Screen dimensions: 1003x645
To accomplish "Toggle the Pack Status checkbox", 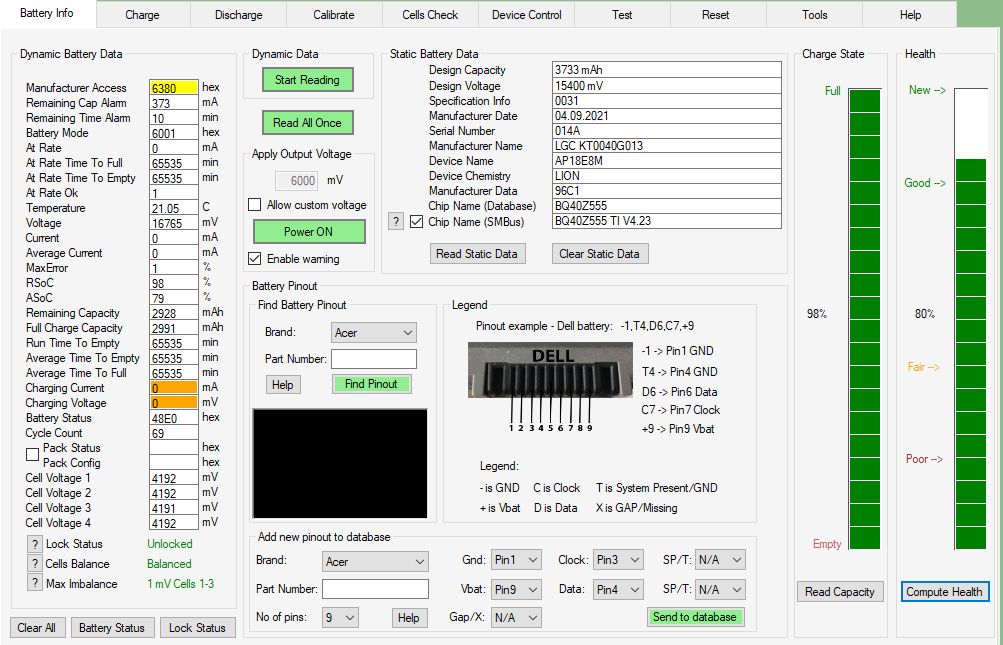I will pos(33,455).
